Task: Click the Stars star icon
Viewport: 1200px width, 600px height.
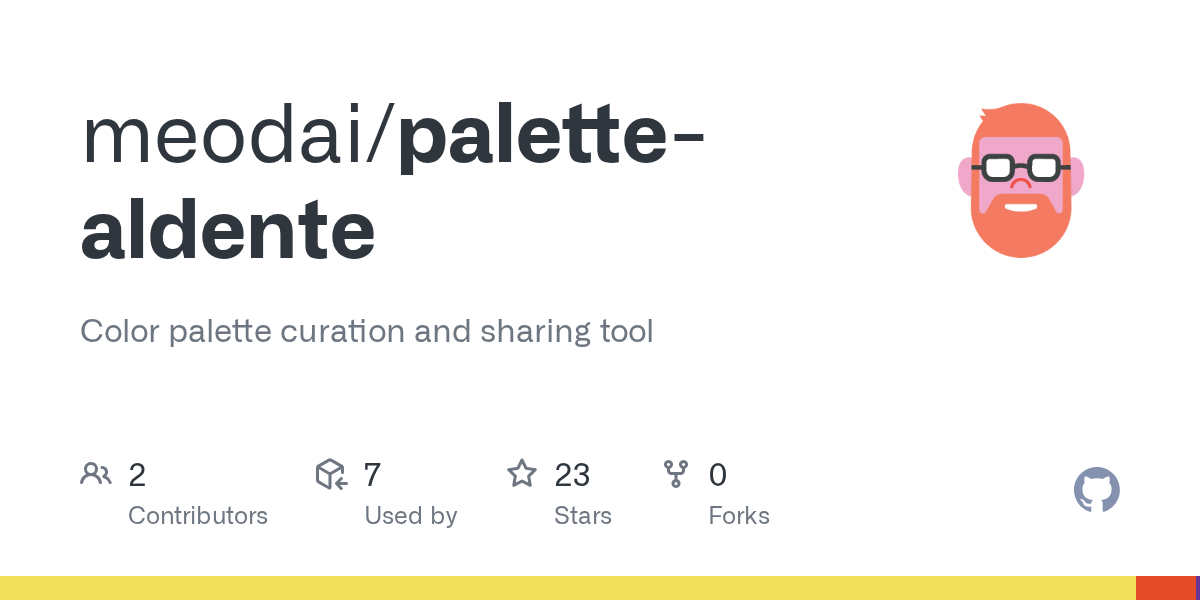Action: pyautogui.click(x=522, y=474)
